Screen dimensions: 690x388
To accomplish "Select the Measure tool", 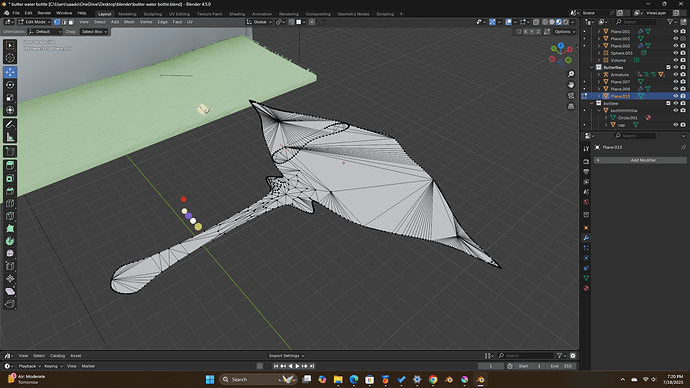I will [10, 137].
